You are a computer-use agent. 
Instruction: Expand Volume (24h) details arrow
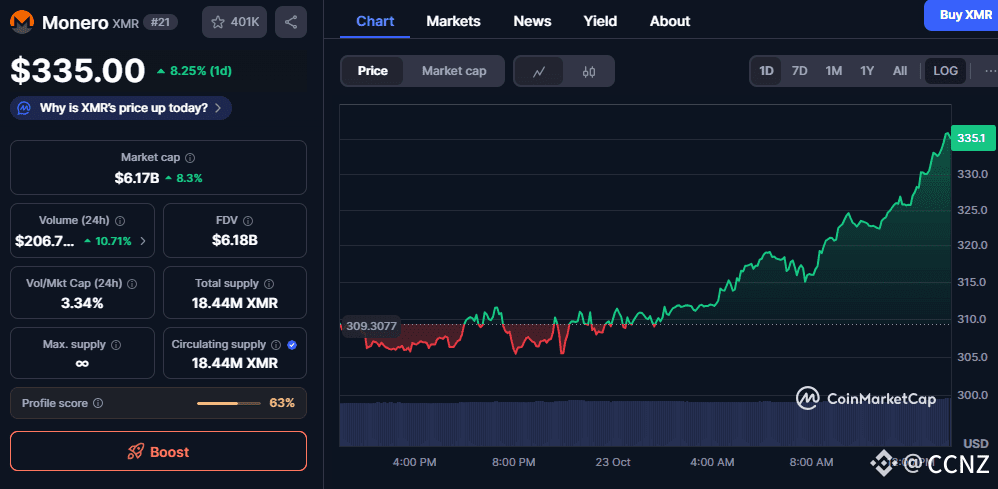[x=143, y=241]
